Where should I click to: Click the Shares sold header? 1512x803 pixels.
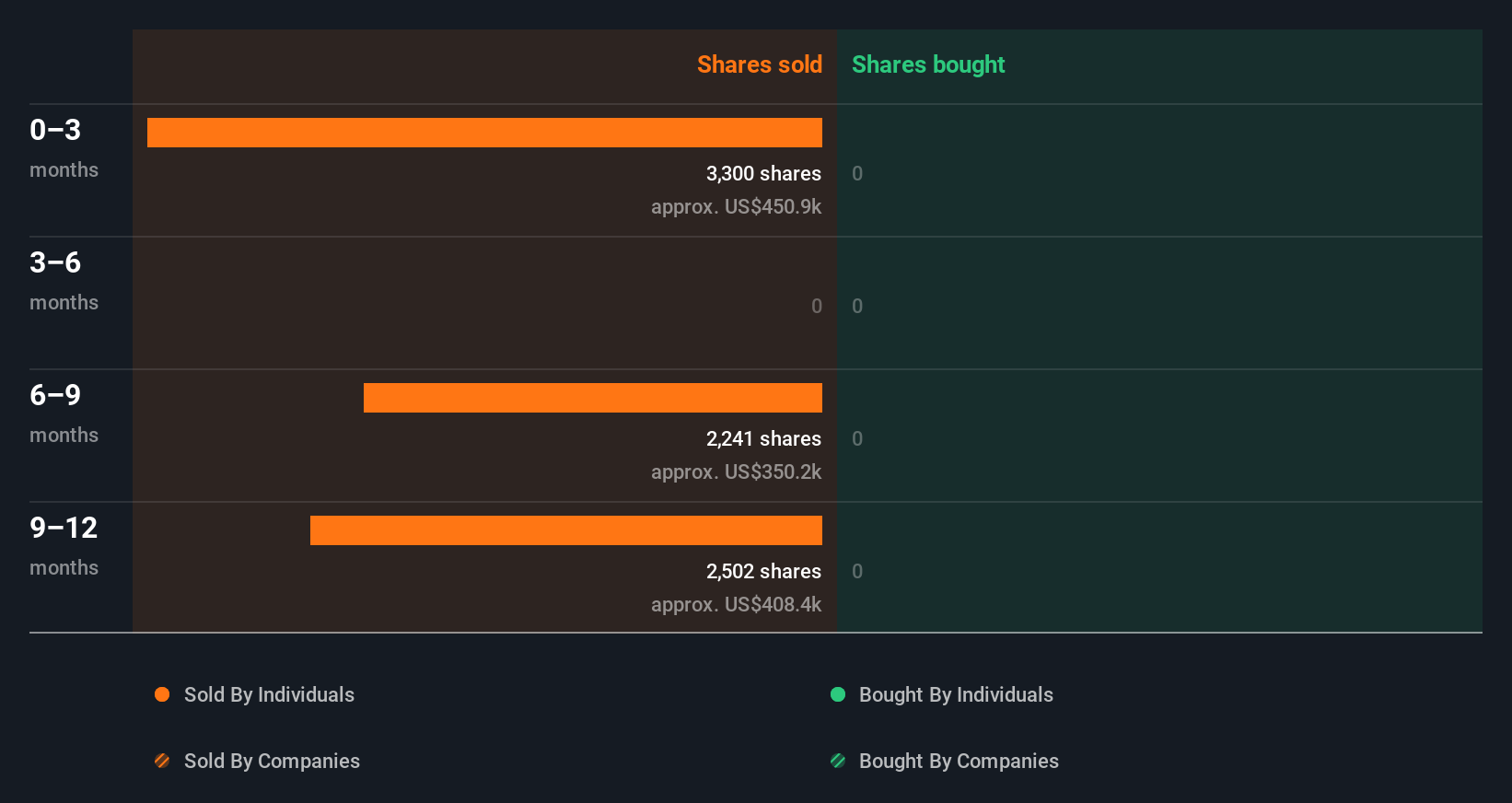pyautogui.click(x=760, y=64)
